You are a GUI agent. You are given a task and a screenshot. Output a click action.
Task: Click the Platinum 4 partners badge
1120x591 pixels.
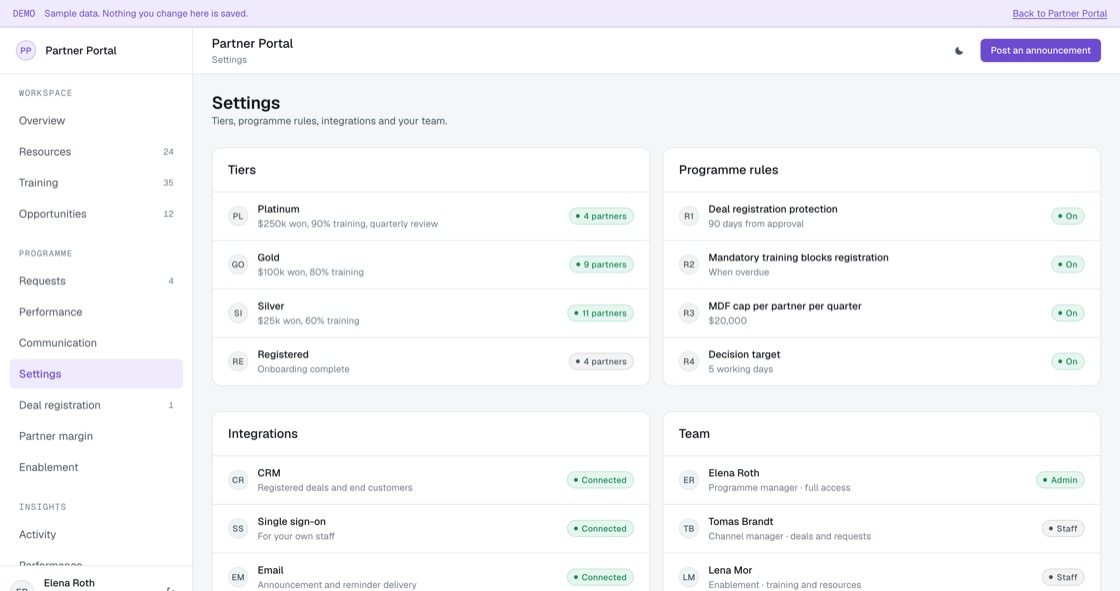pyautogui.click(x=601, y=216)
